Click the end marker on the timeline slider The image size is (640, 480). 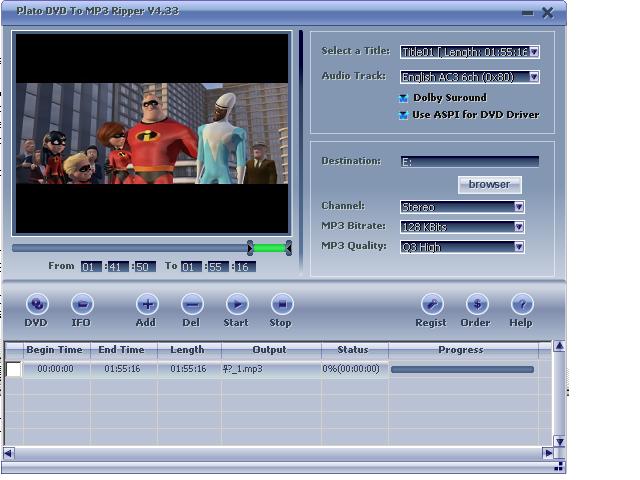(289, 248)
